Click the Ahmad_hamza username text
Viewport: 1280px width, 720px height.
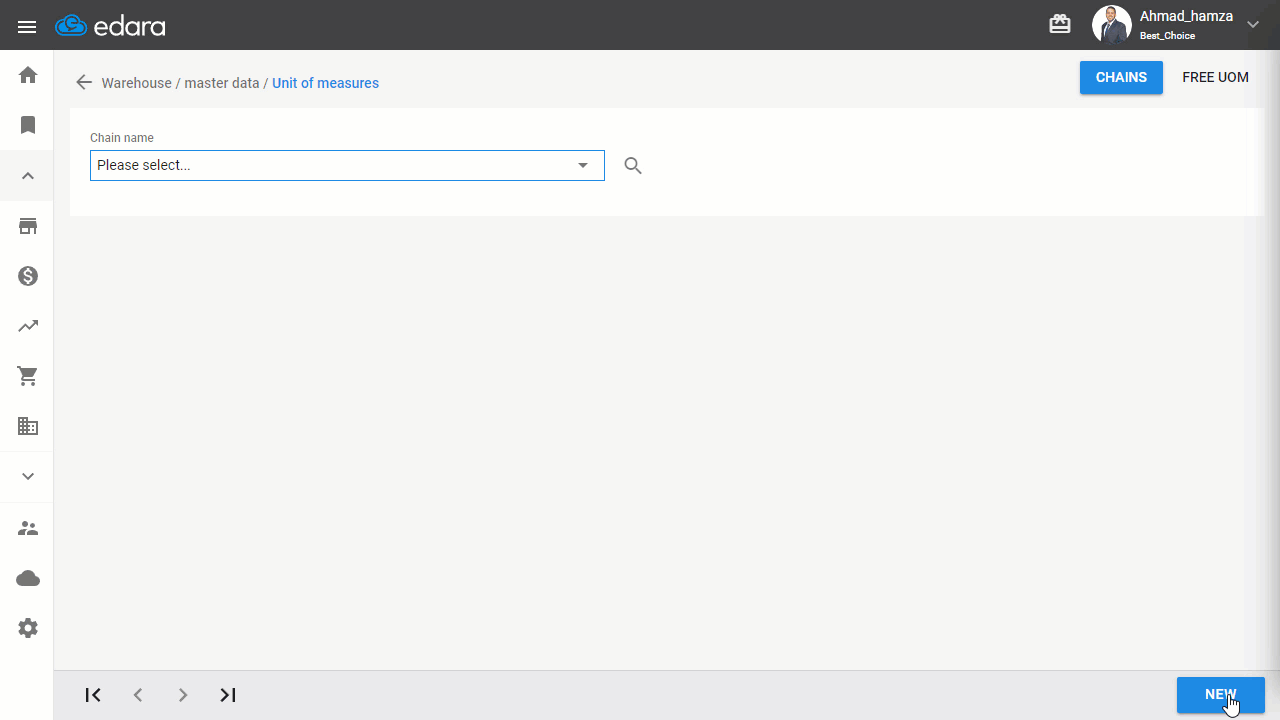[x=1186, y=17]
